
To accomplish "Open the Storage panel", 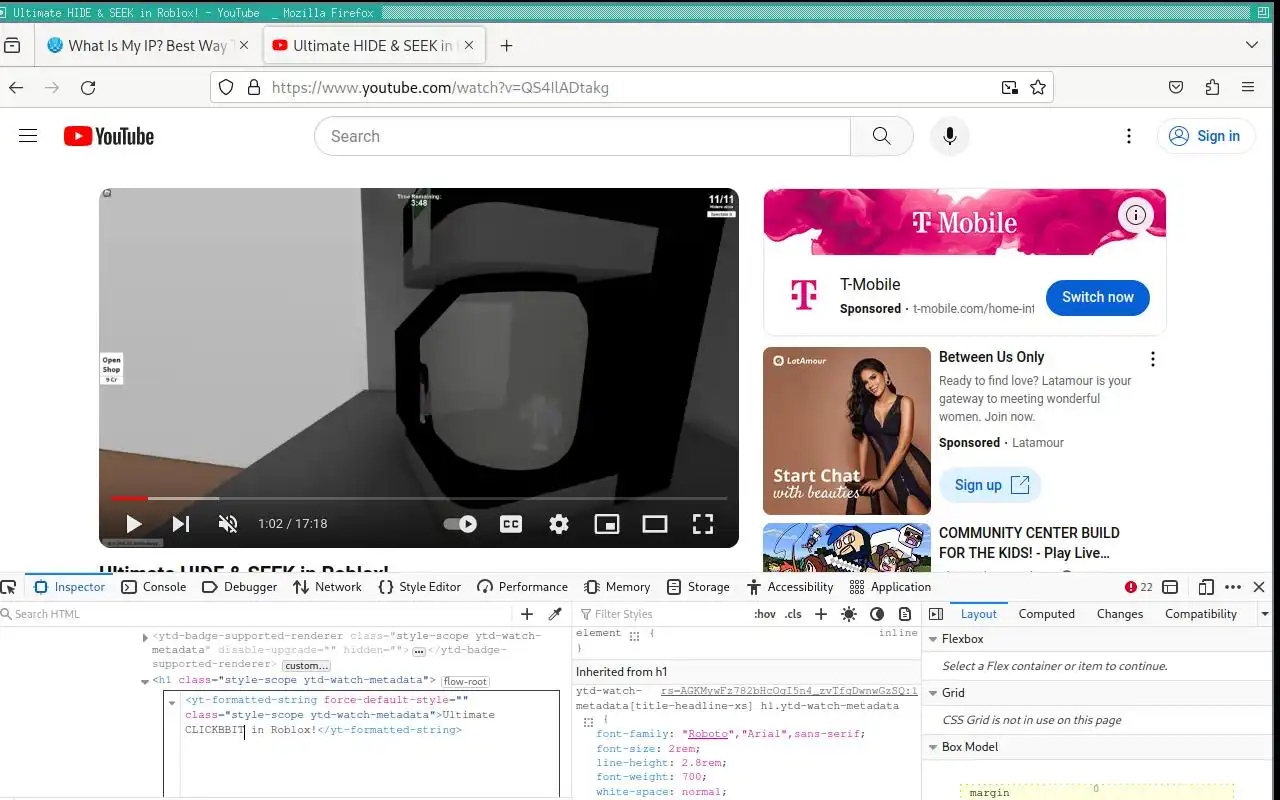I will pos(698,587).
